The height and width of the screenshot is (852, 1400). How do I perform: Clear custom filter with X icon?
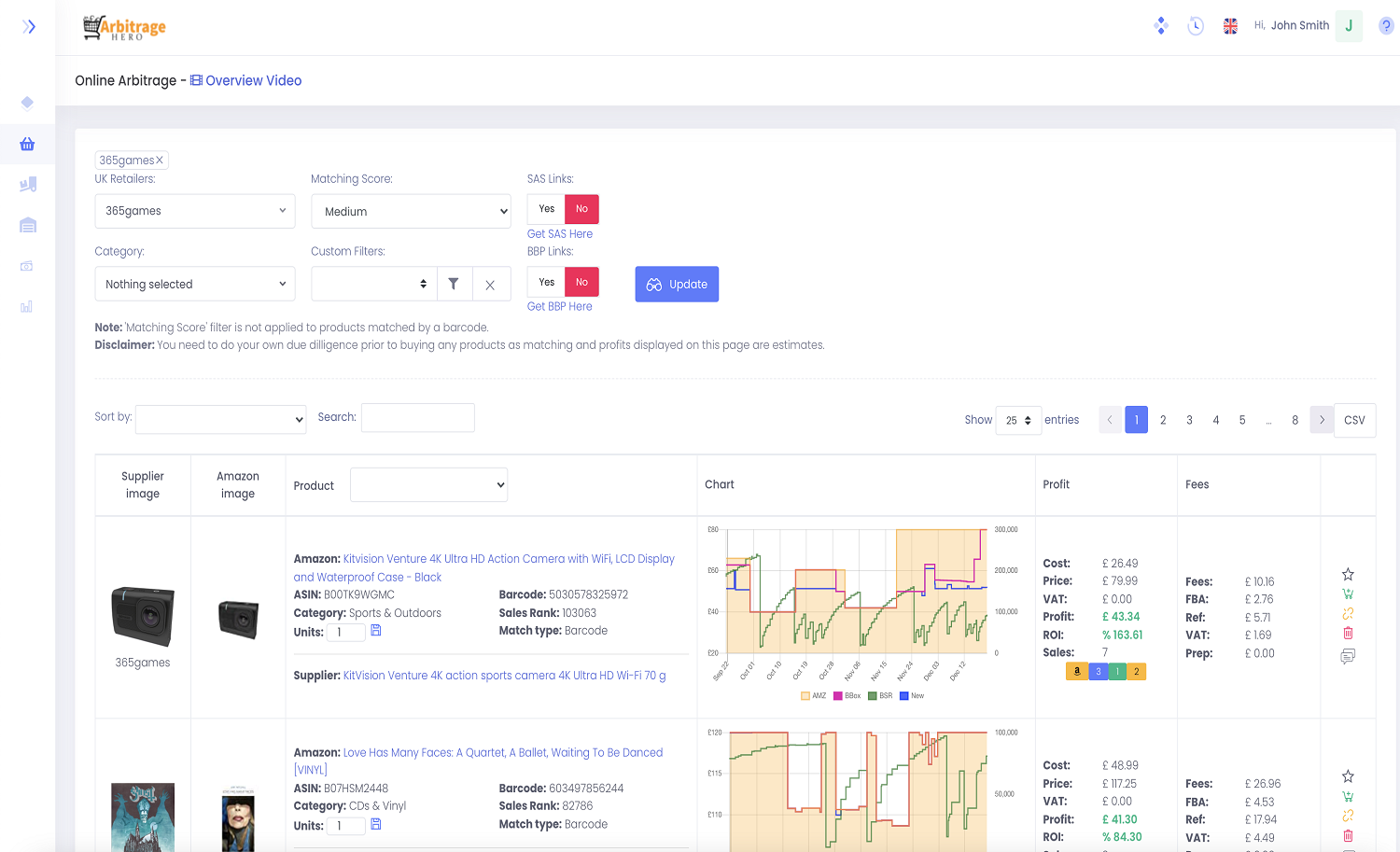[490, 285]
